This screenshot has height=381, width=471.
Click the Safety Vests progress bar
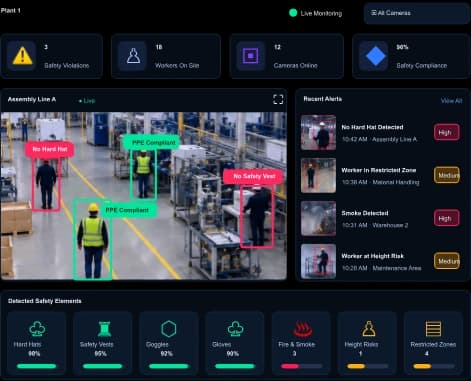point(103,366)
